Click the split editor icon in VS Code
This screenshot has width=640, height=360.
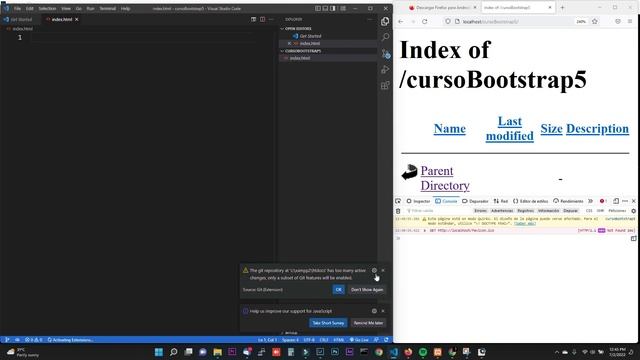pos(262,19)
